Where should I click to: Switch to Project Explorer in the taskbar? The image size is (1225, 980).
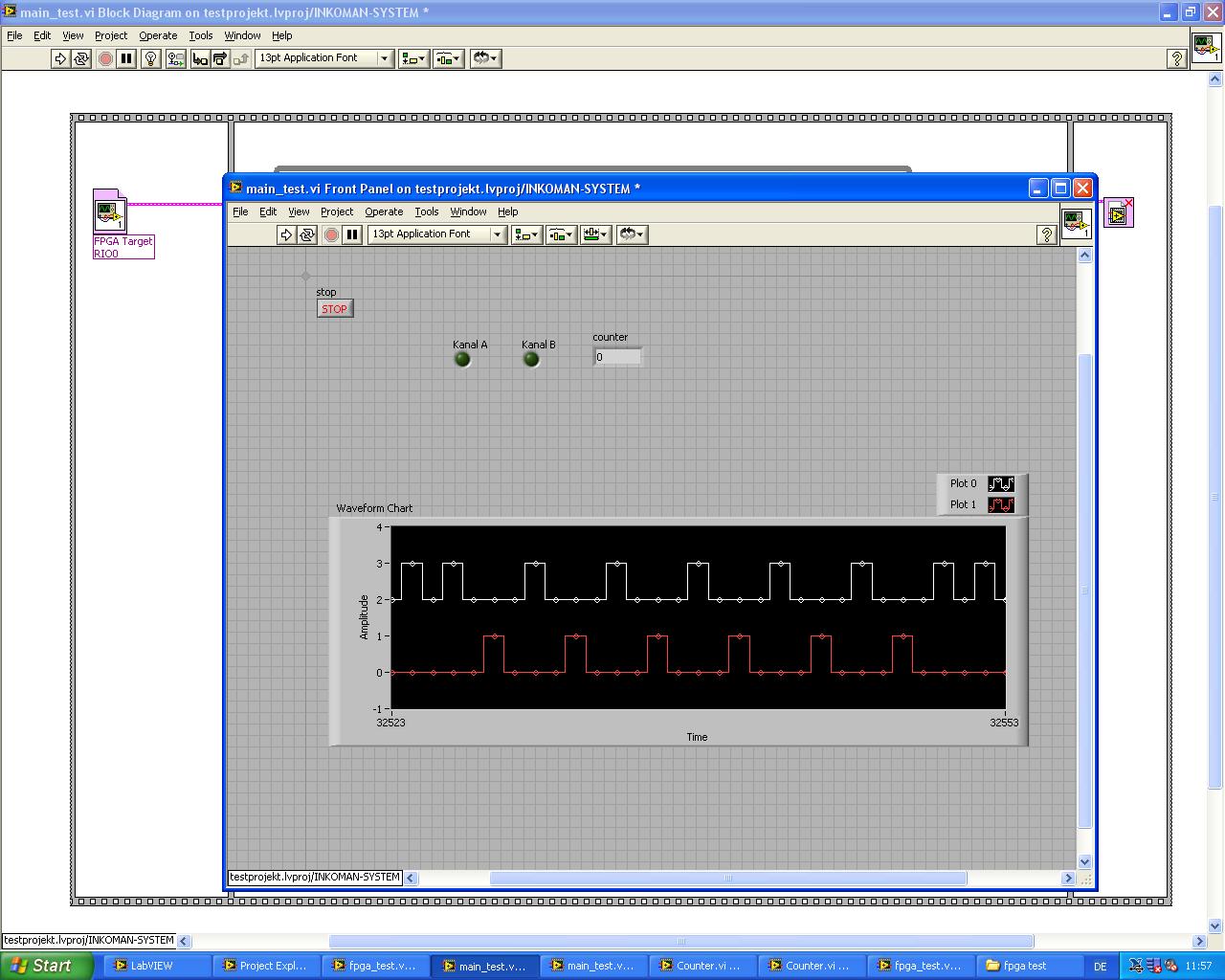265,966
